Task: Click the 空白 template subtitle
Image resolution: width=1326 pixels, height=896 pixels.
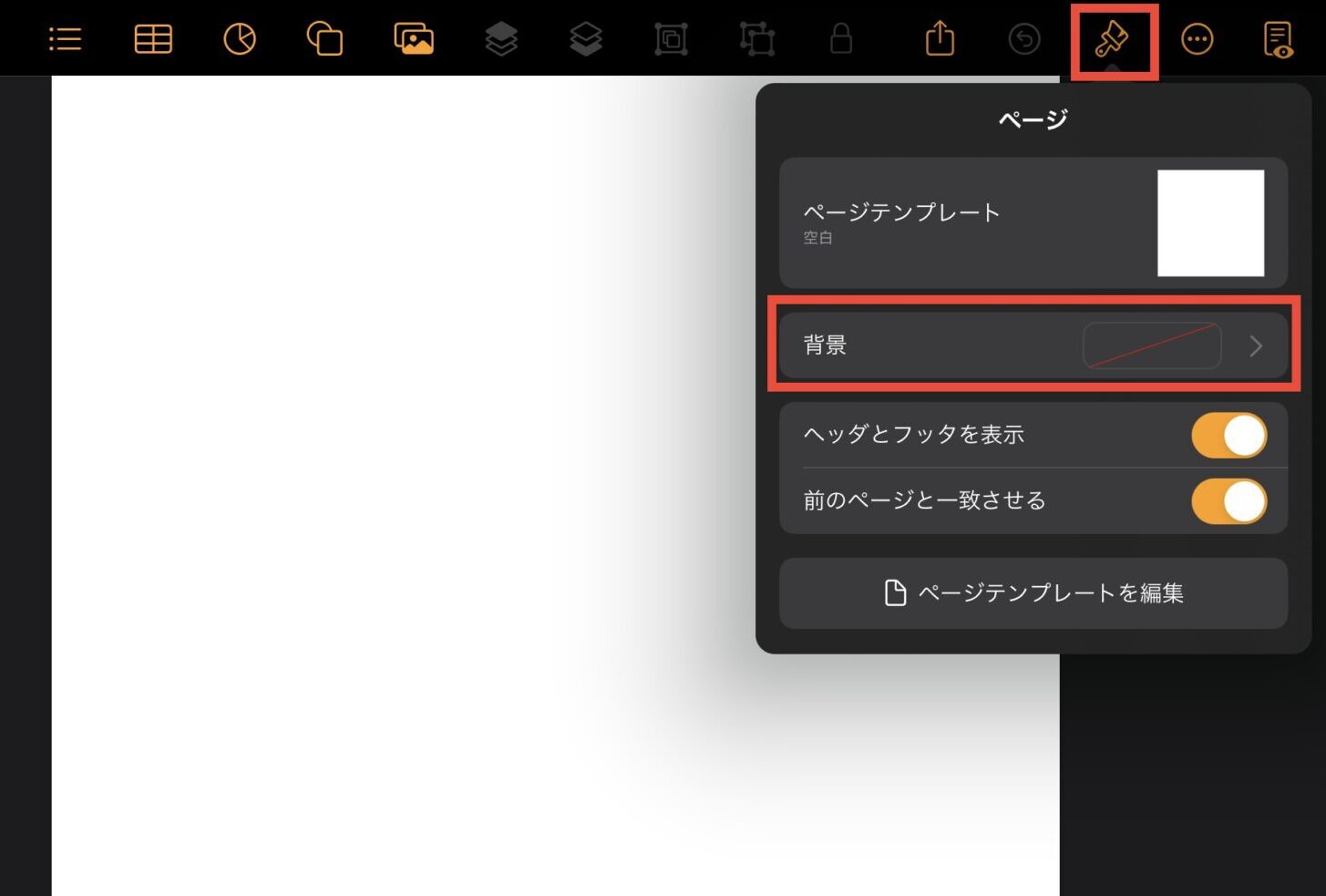Action: pos(817,238)
